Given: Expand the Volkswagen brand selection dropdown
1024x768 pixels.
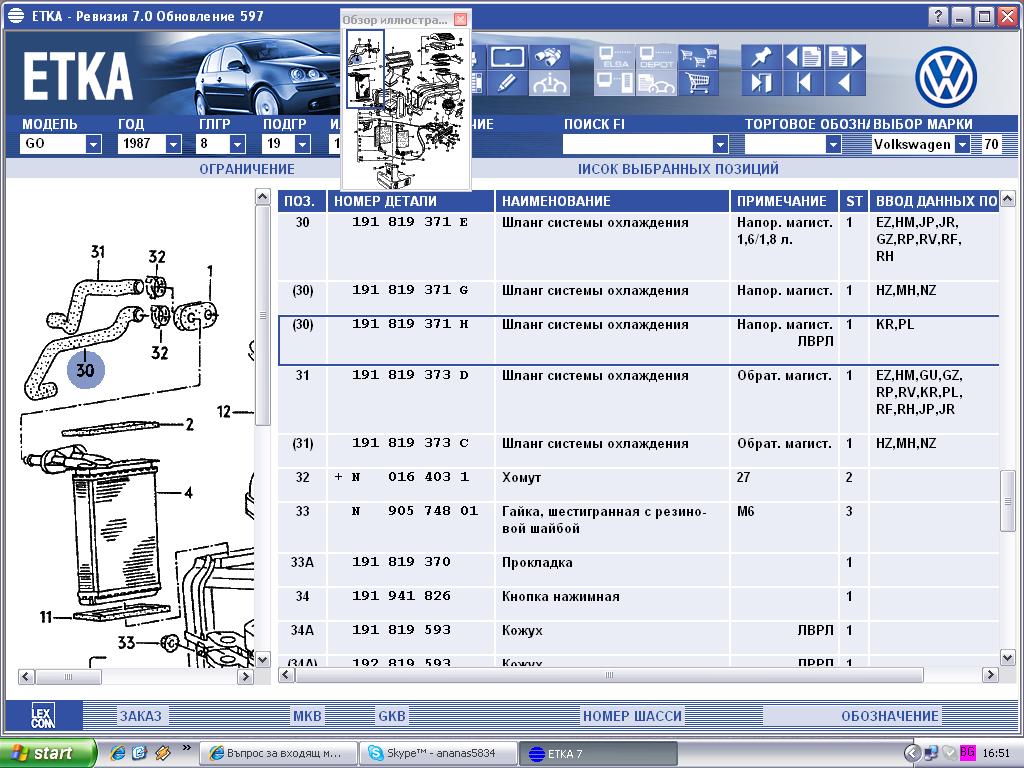Looking at the screenshot, I should tap(961, 144).
